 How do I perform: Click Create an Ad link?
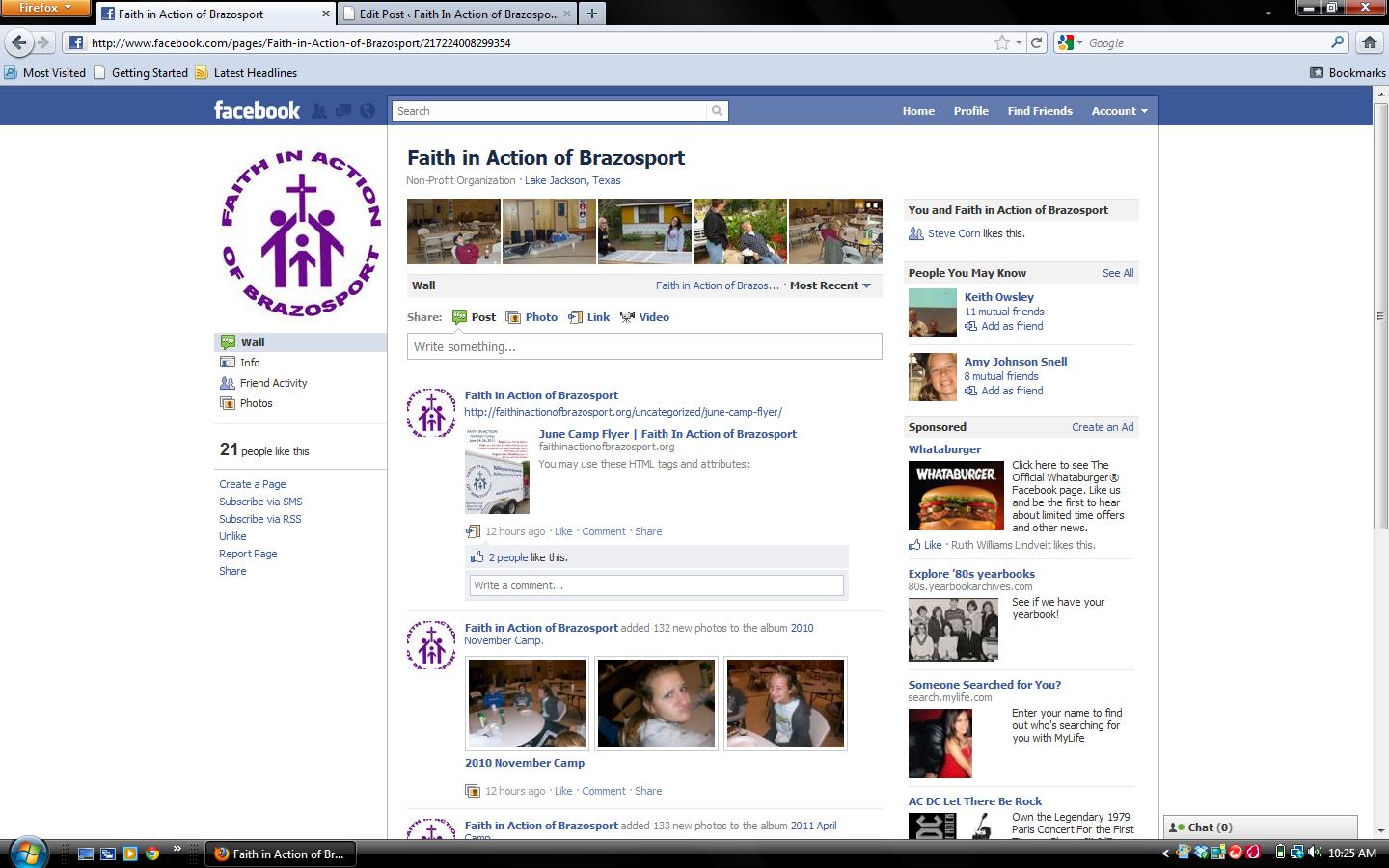click(1103, 427)
